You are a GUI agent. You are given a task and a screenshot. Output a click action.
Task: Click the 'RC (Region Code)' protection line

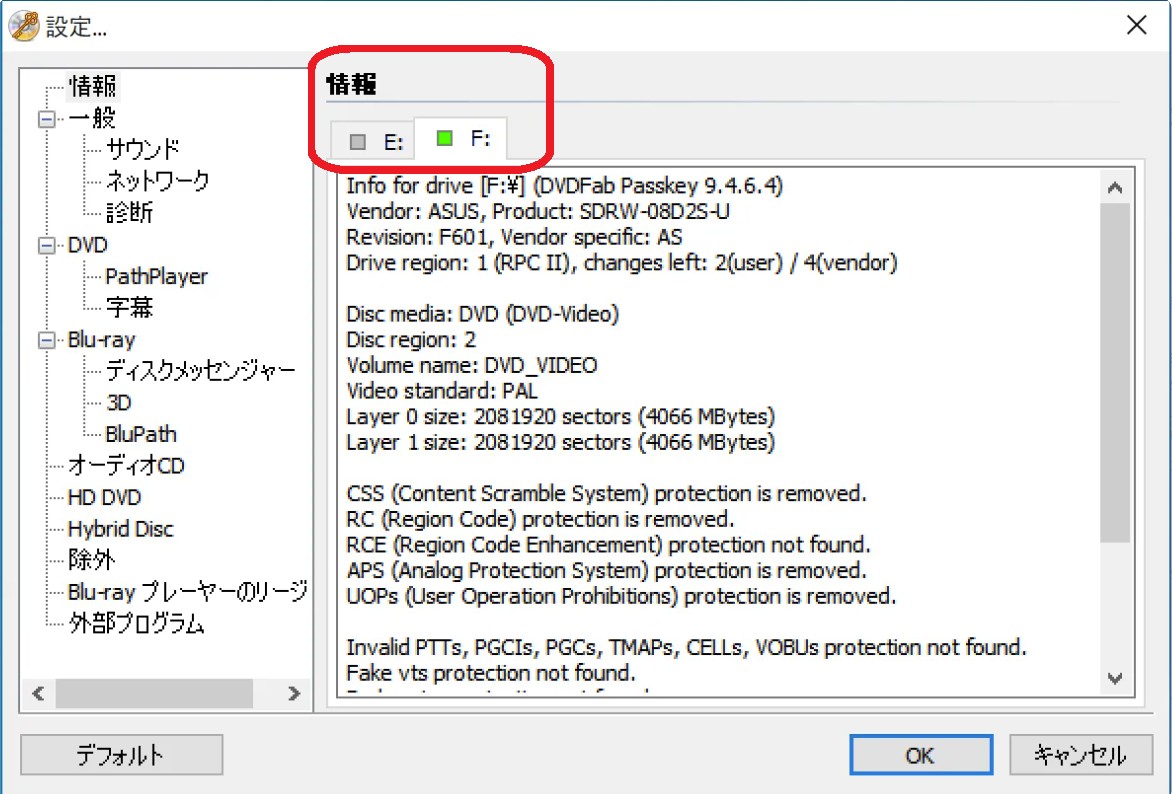[540, 520]
